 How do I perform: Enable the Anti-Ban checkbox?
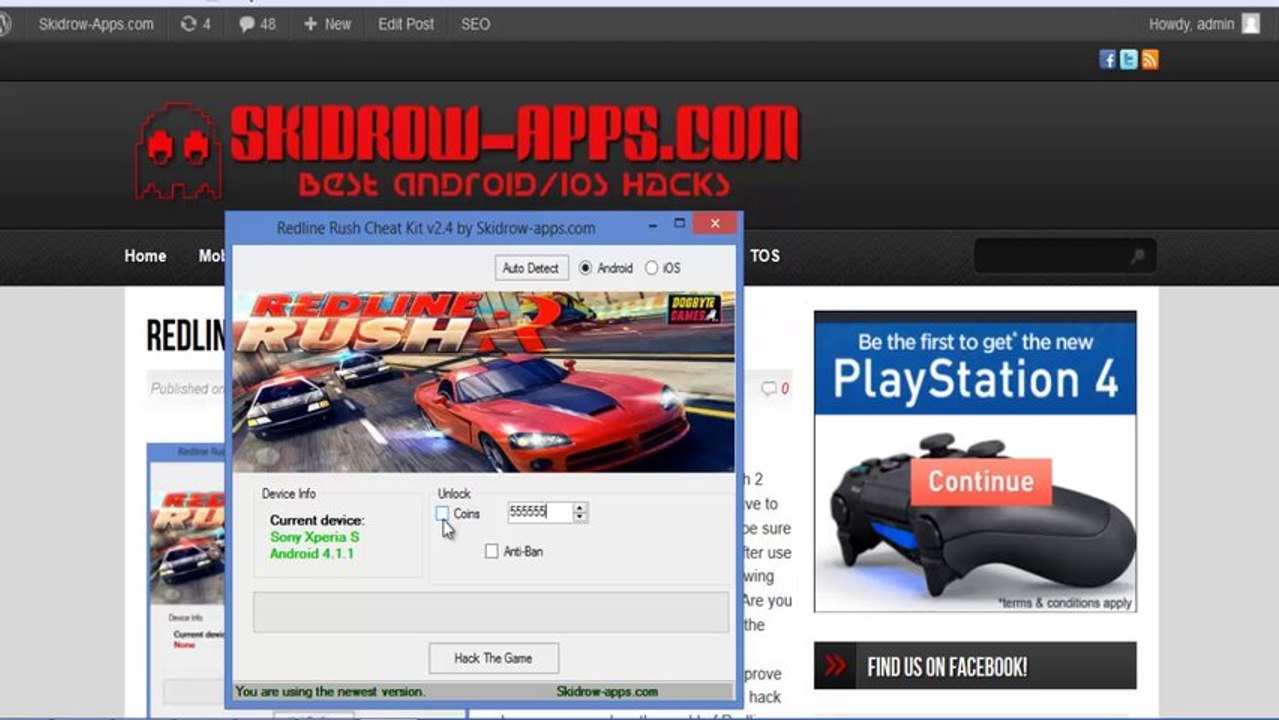pos(491,551)
